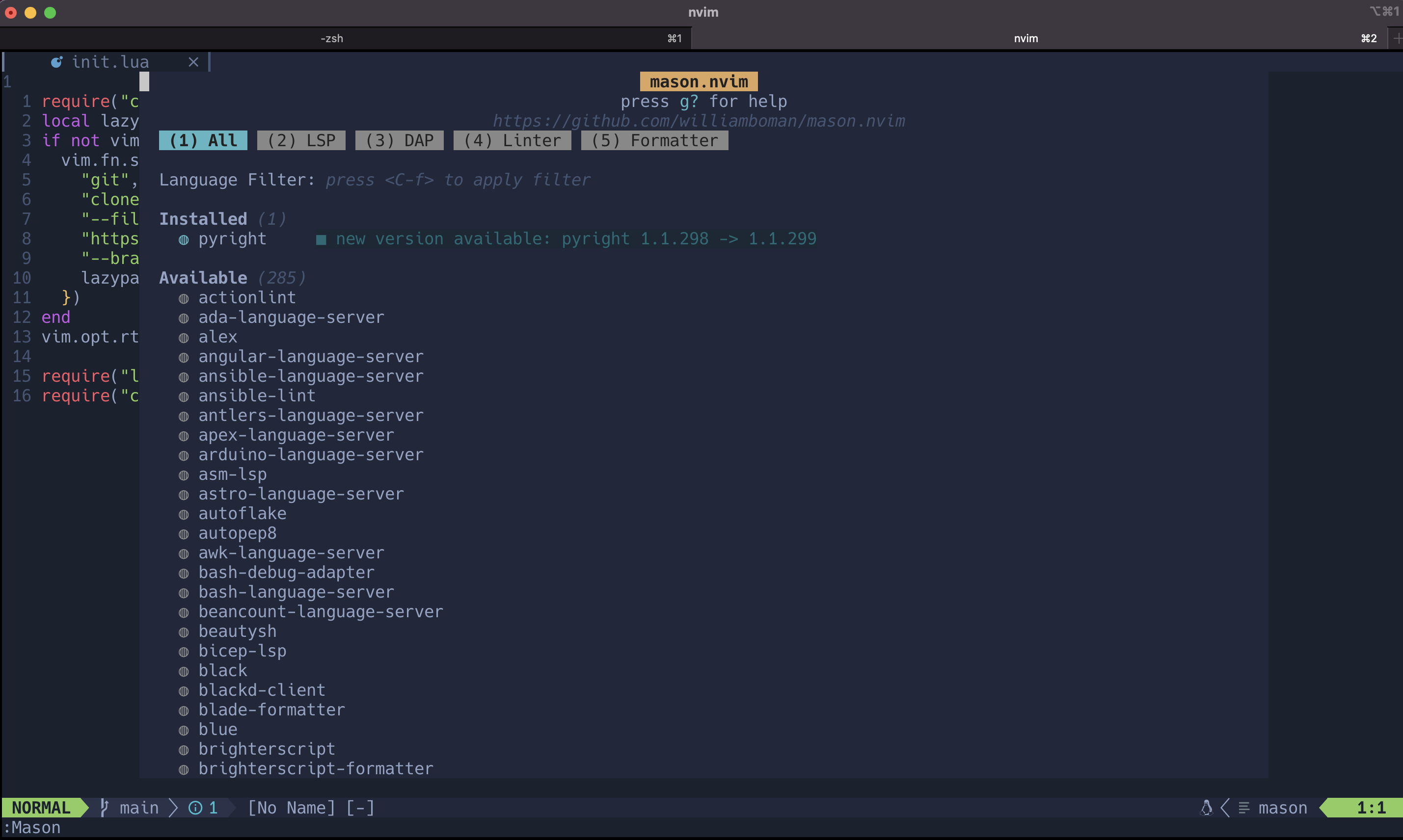Close the init.lua buffer tab
Viewport: 1403px width, 840px height.
tap(193, 62)
